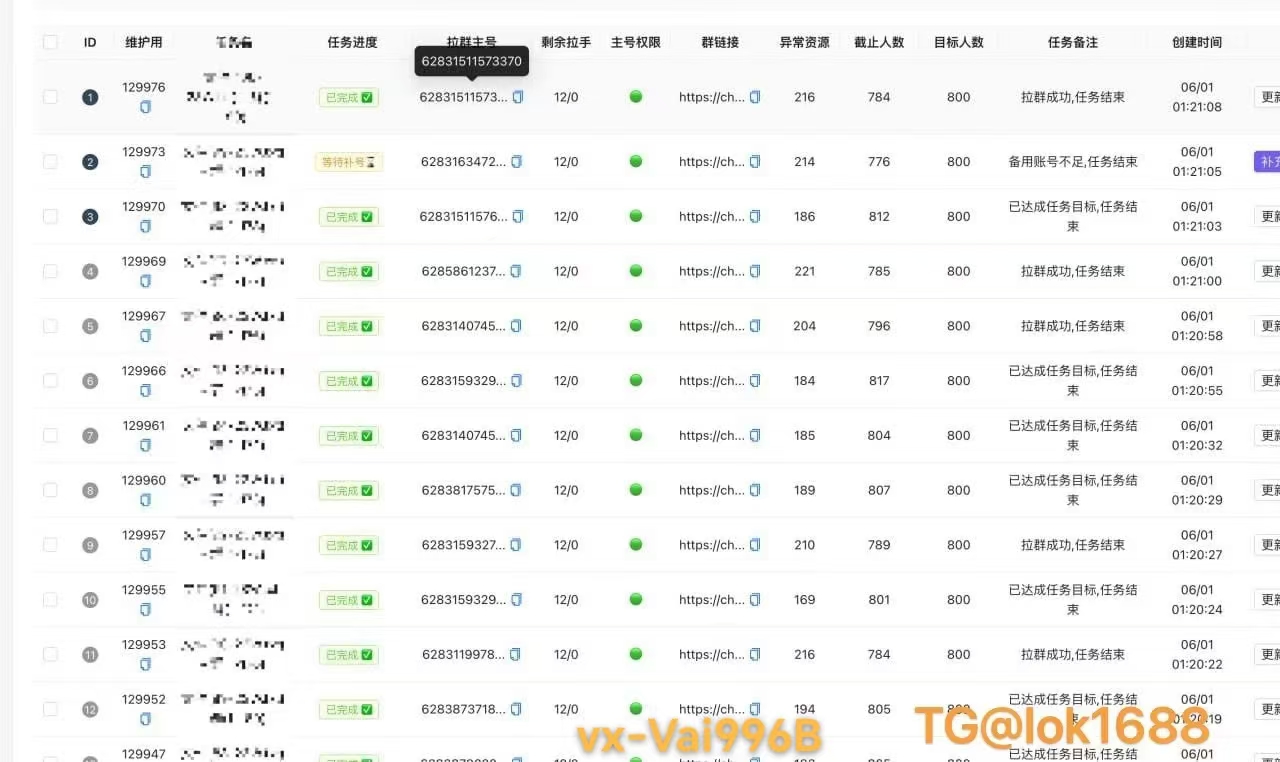The width and height of the screenshot is (1280, 762).
Task: Copy main number 6283119978 in row 11
Action: [516, 655]
